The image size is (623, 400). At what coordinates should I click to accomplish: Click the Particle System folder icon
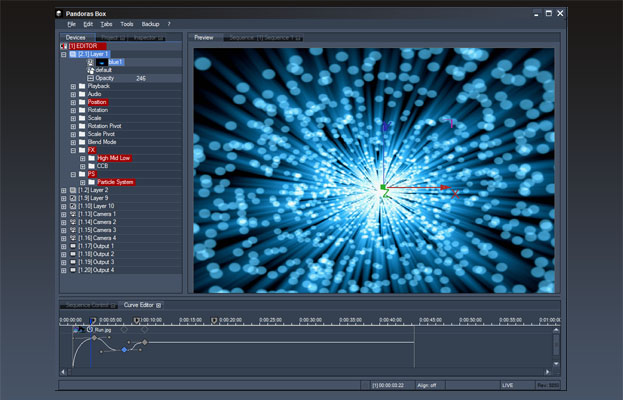coord(91,182)
